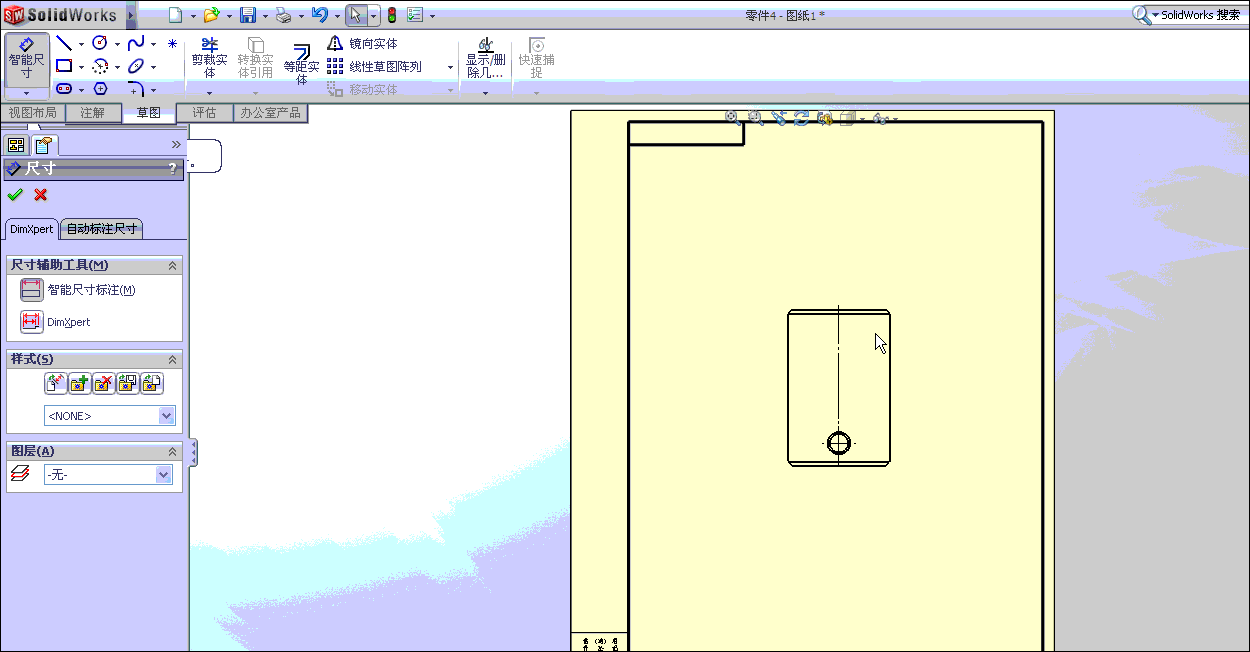Open the DimXpert panel tab
This screenshot has height=652, width=1250.
pyautogui.click(x=32, y=229)
